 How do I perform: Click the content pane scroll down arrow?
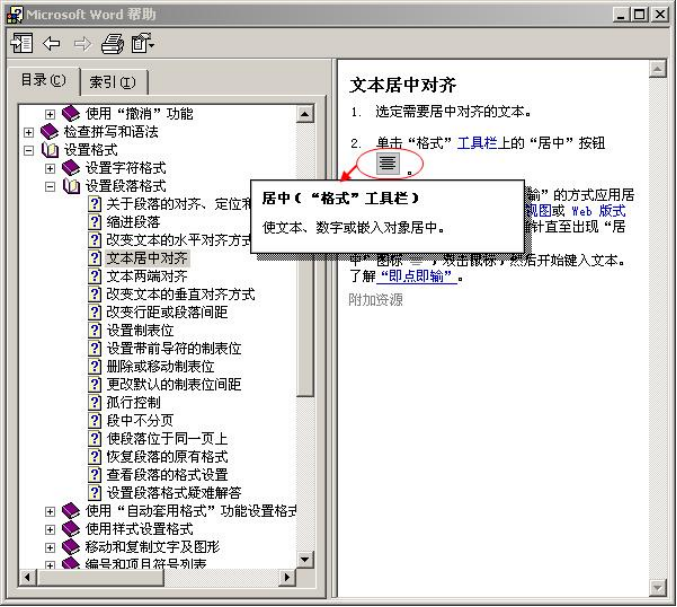(658, 588)
